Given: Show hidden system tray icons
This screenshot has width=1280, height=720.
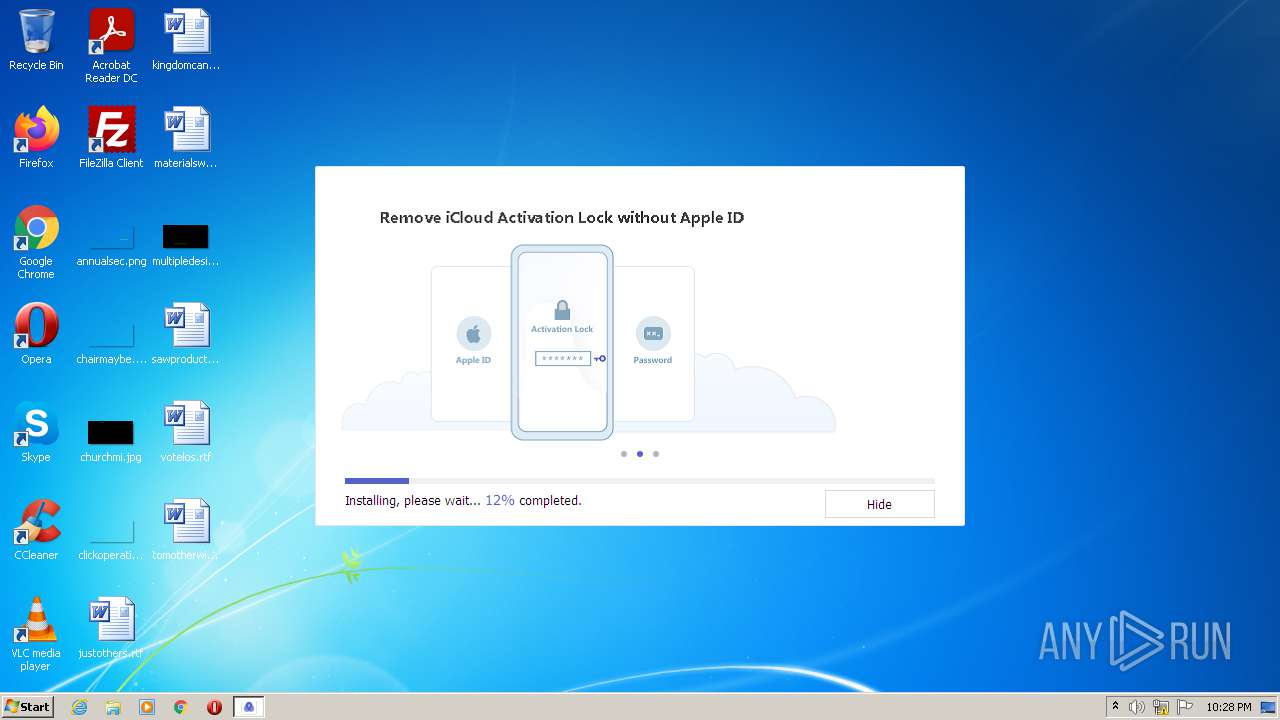Looking at the screenshot, I should click(x=1115, y=707).
